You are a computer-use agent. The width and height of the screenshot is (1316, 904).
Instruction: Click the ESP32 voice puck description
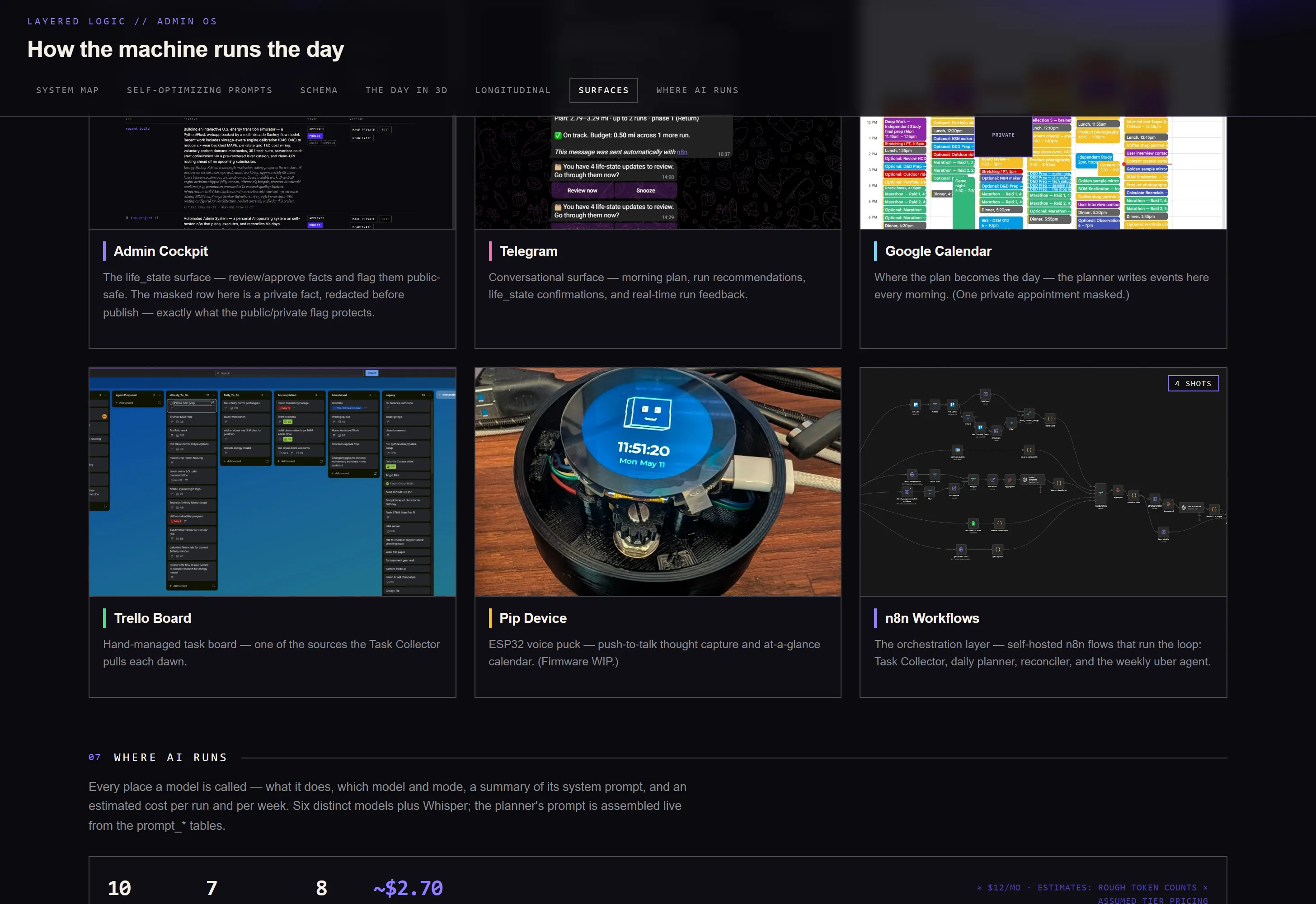click(654, 653)
